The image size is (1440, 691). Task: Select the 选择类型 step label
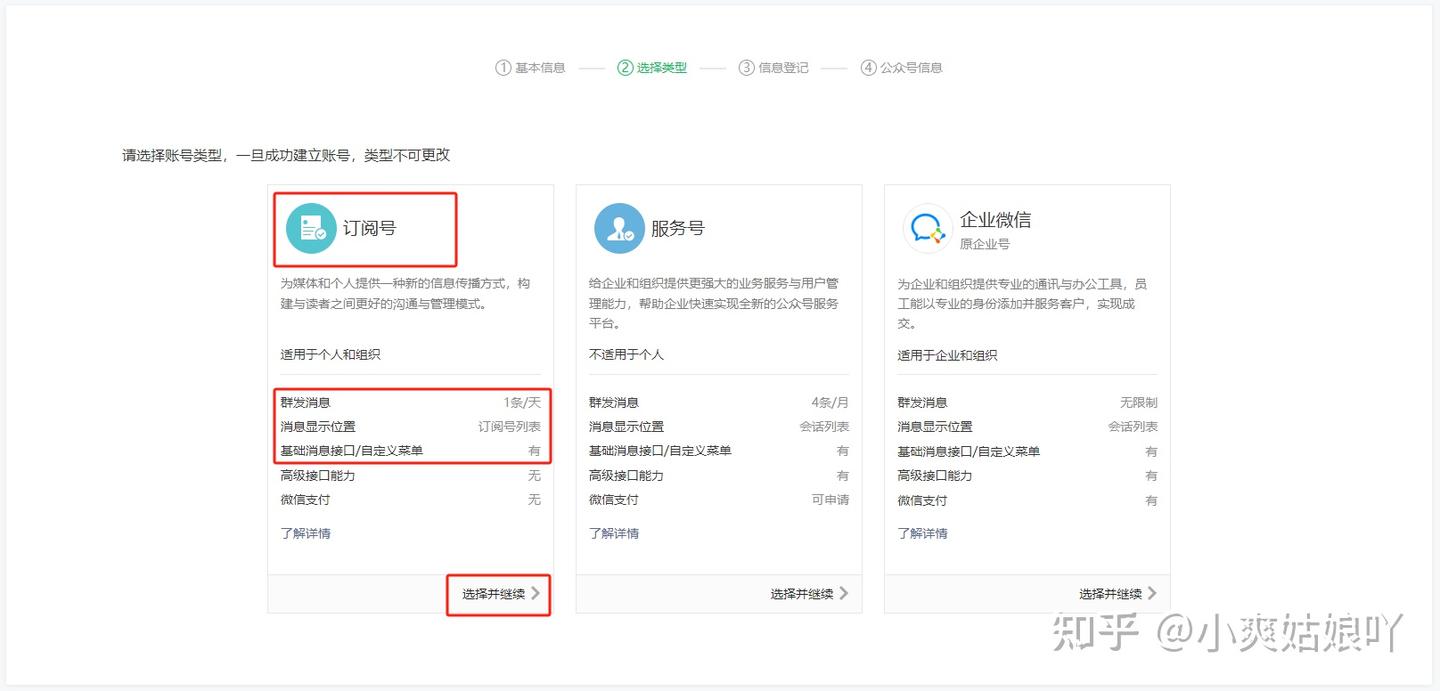[662, 68]
